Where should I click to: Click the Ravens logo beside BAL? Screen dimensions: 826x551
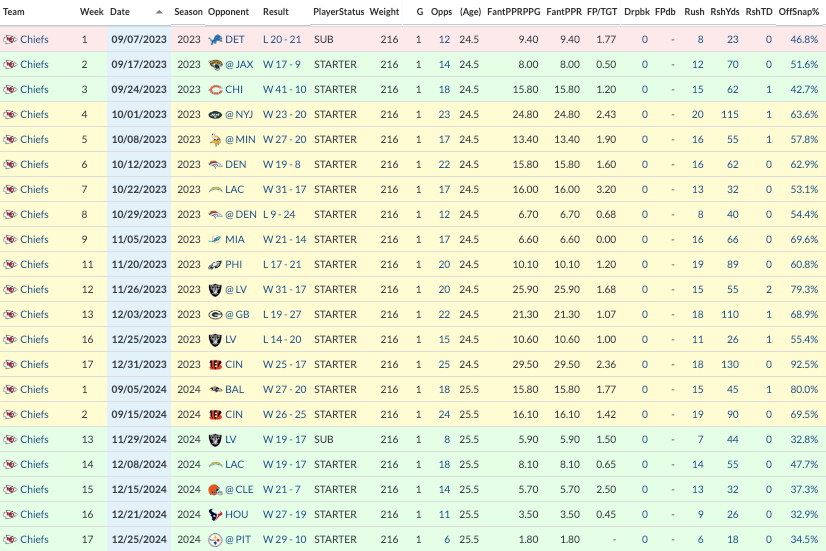point(215,390)
